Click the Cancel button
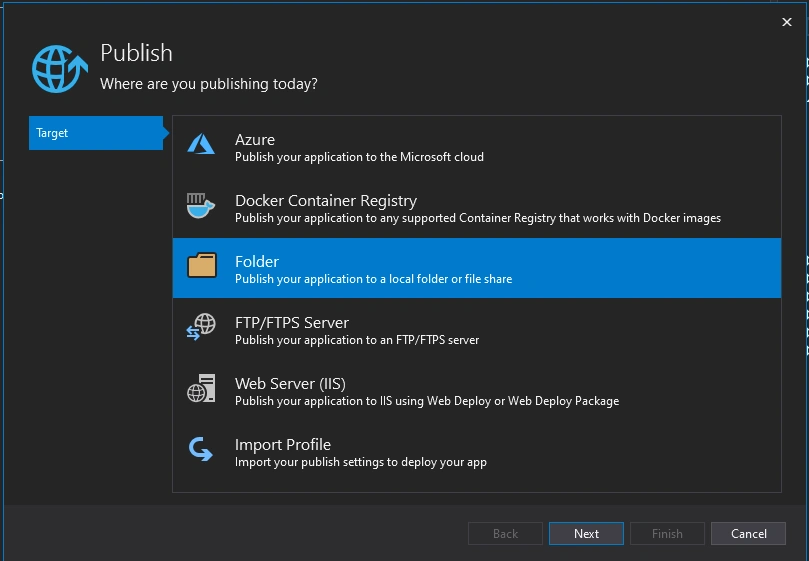This screenshot has width=809, height=561. click(749, 534)
